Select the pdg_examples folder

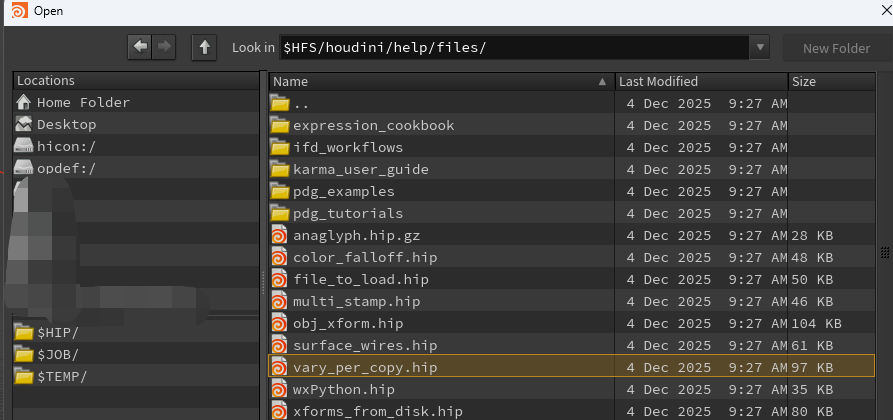[x=571, y=191]
